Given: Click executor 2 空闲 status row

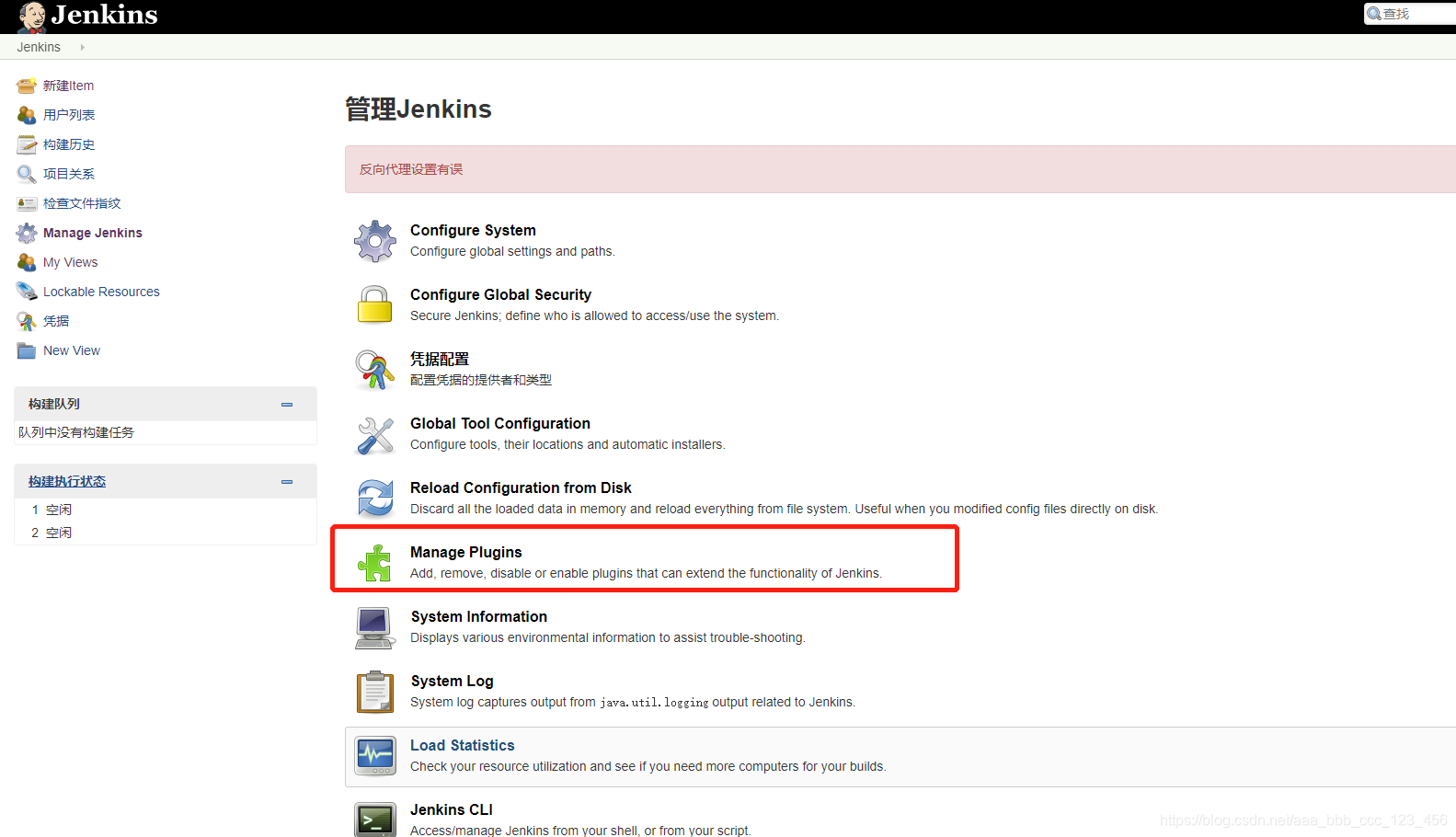Looking at the screenshot, I should pyautogui.click(x=166, y=533).
